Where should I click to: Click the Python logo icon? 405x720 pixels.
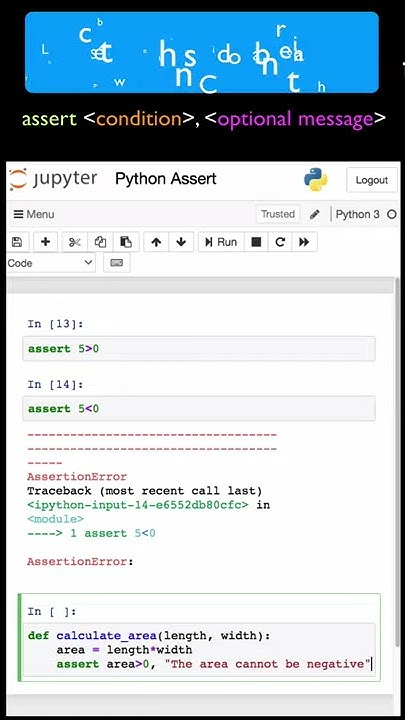[315, 180]
